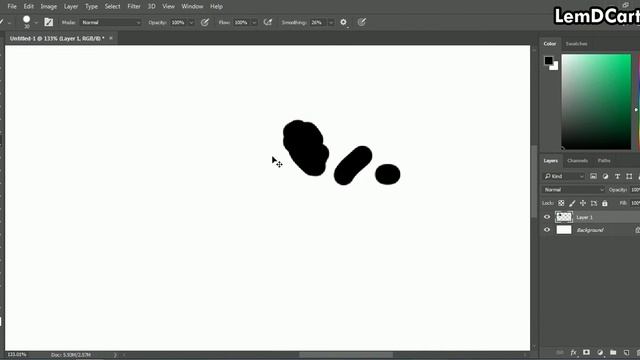Click the Opacity value field in options bar
The height and width of the screenshot is (360, 640).
pyautogui.click(x=178, y=22)
